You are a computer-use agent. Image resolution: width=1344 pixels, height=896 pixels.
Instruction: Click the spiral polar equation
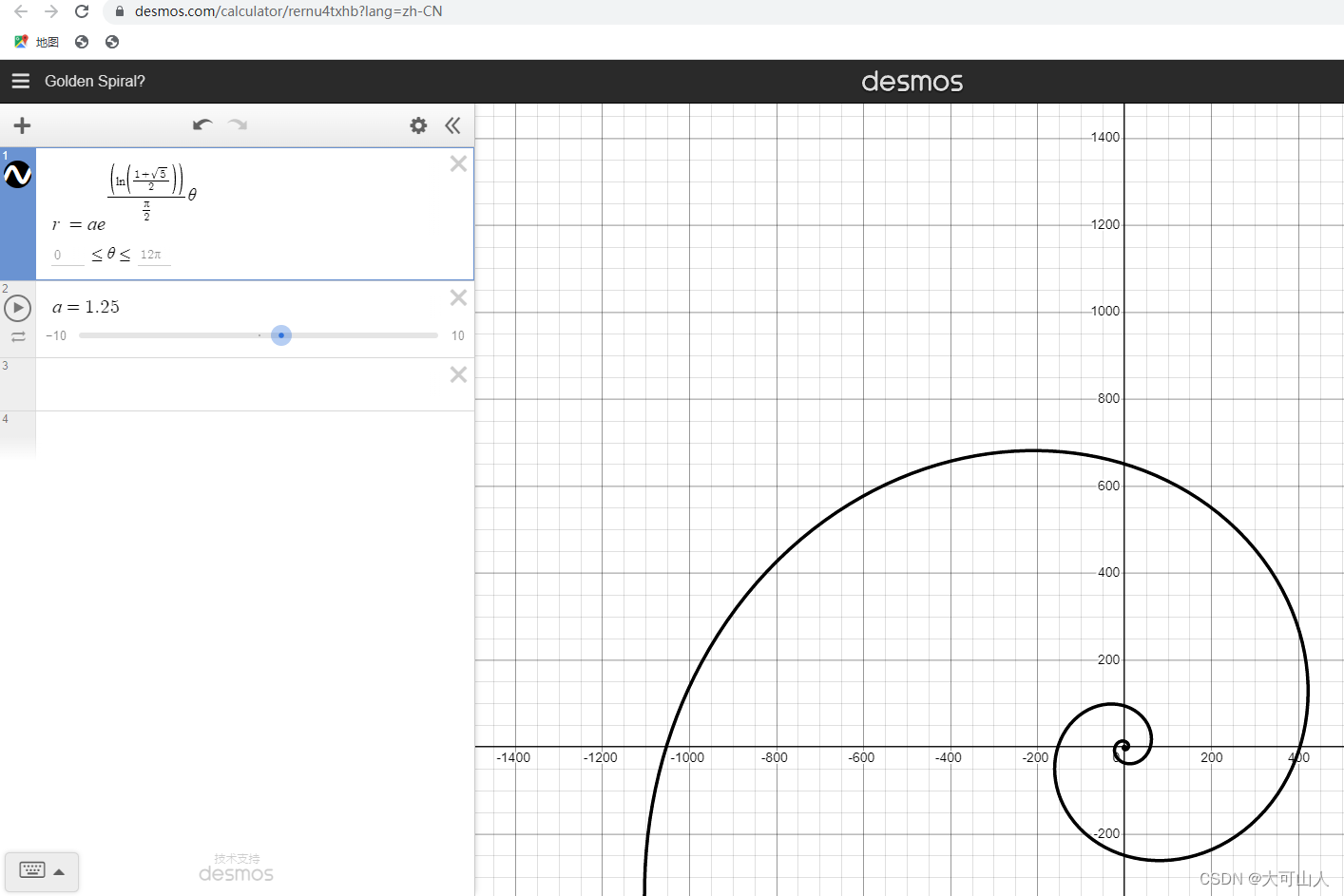pyautogui.click(x=125, y=197)
